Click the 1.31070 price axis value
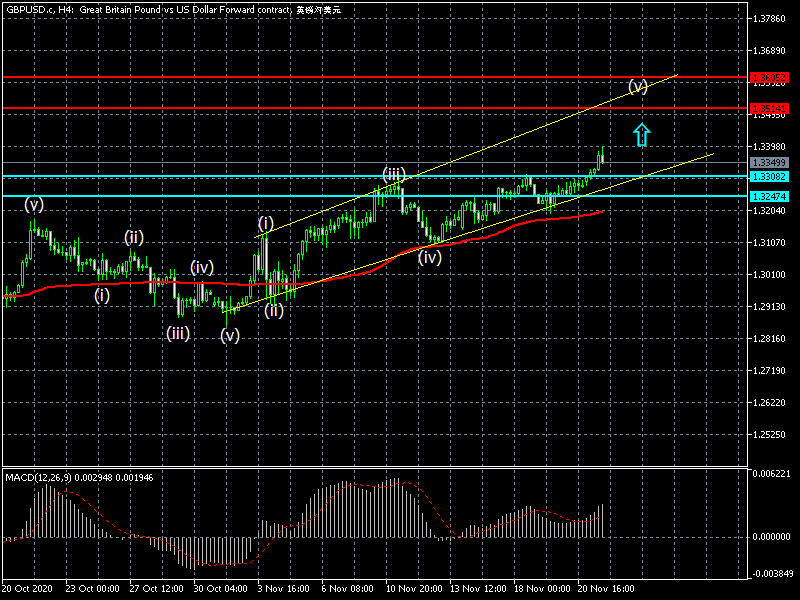 click(769, 242)
